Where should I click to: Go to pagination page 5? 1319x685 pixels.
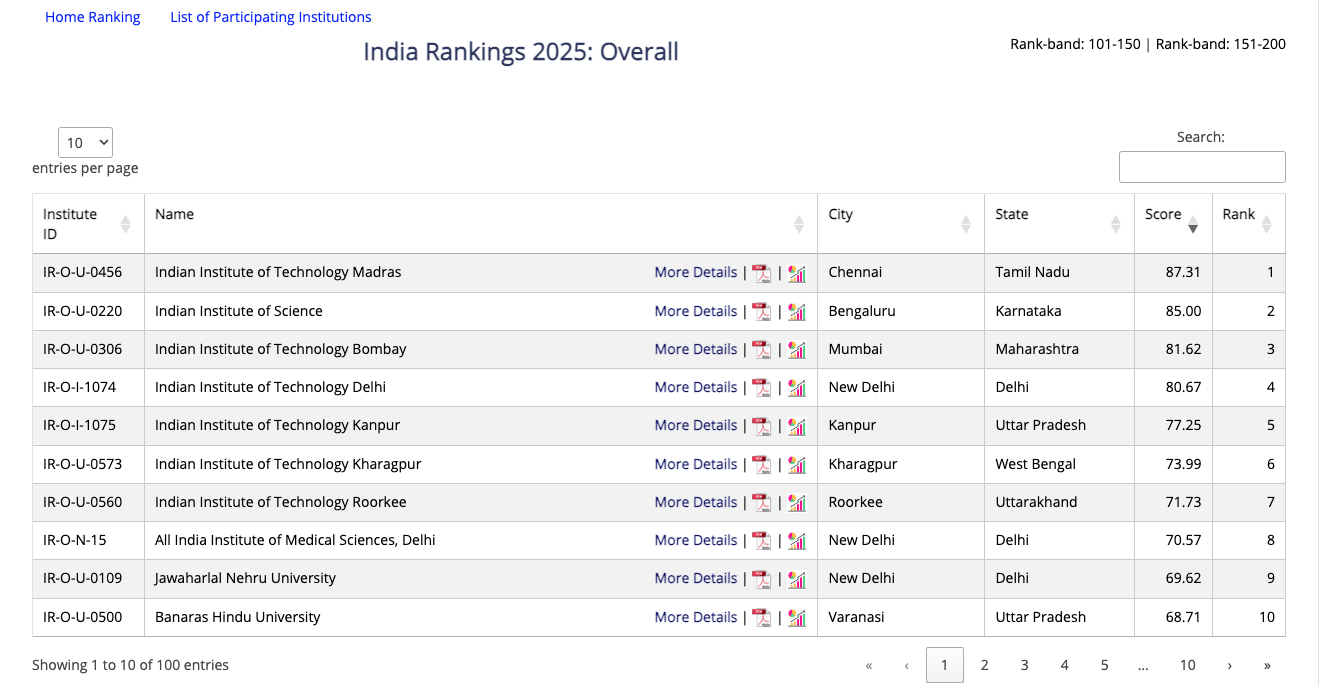1105,665
